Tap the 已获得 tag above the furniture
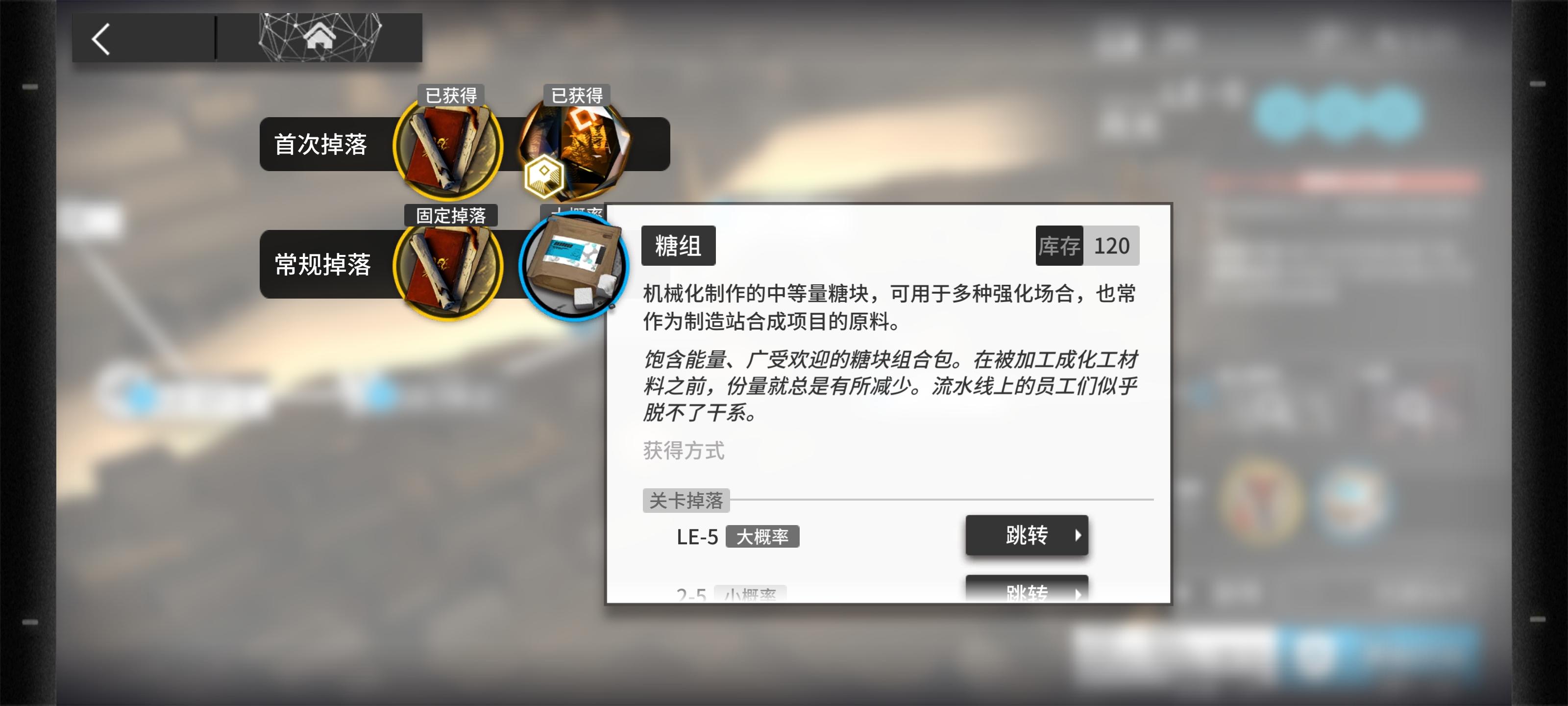1568x706 pixels. click(576, 95)
